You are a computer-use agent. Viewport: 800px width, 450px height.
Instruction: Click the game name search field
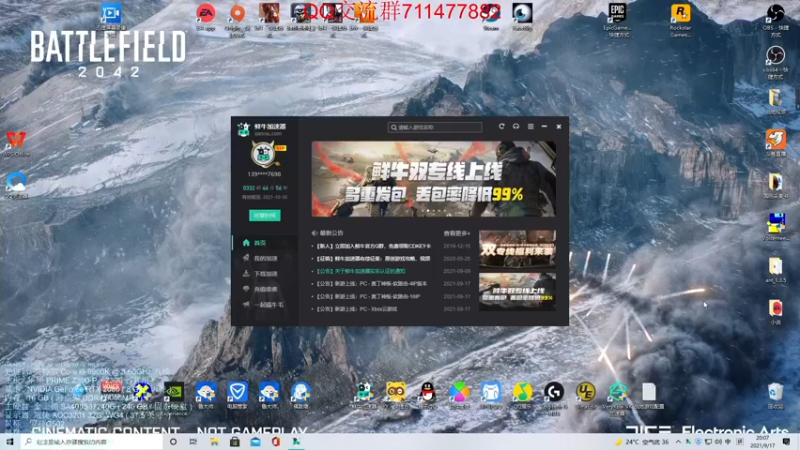click(435, 127)
